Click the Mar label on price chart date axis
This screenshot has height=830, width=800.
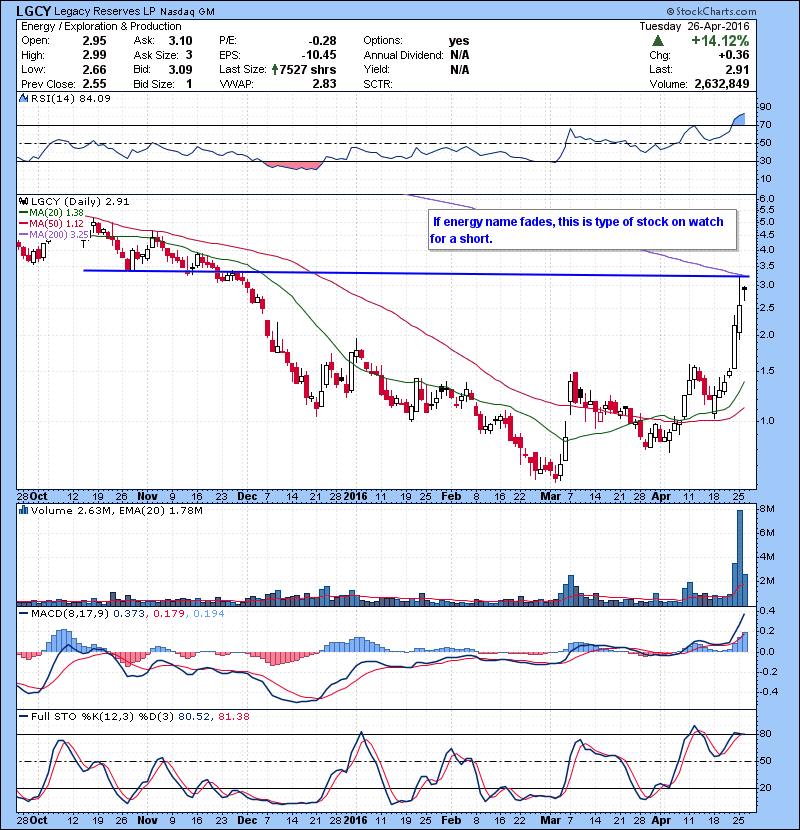tap(550, 497)
